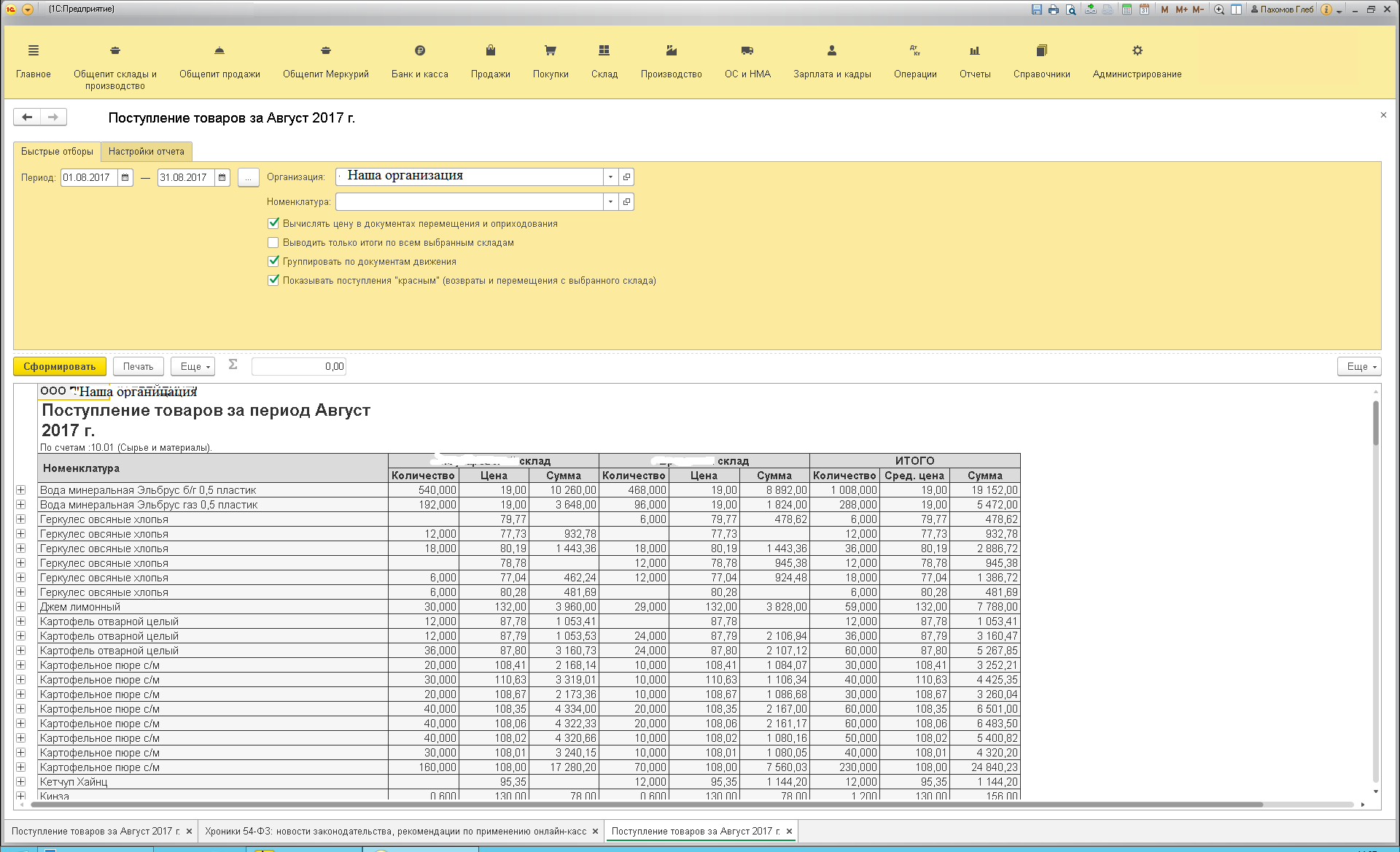Open Общепит Меркурий section
This screenshot has width=1400, height=852.
tap(326, 61)
